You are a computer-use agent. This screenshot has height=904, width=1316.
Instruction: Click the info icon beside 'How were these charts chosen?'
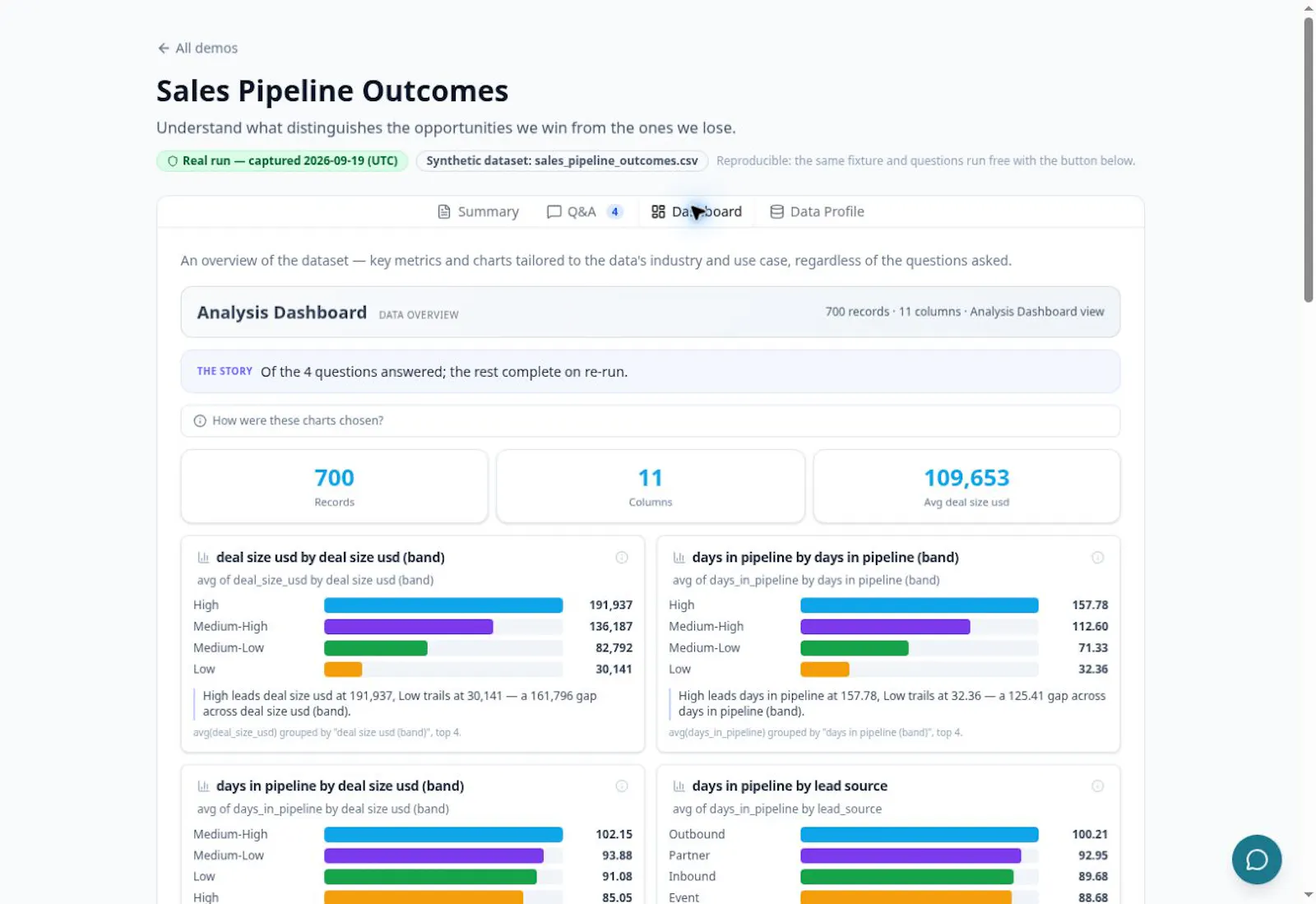[200, 421]
